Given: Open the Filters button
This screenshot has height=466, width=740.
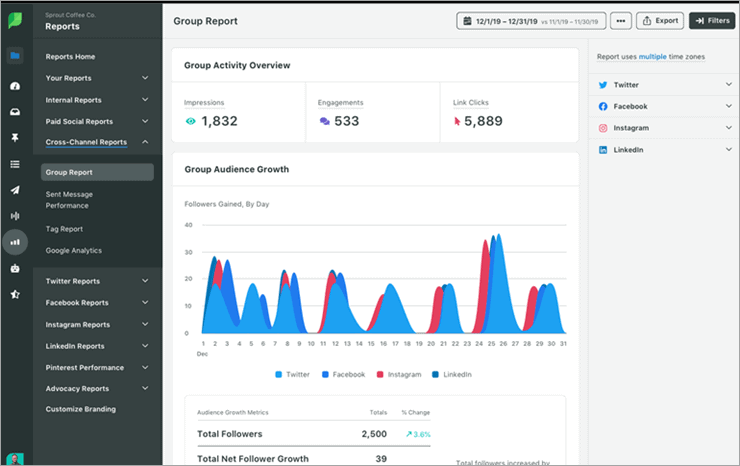Looking at the screenshot, I should (712, 20).
